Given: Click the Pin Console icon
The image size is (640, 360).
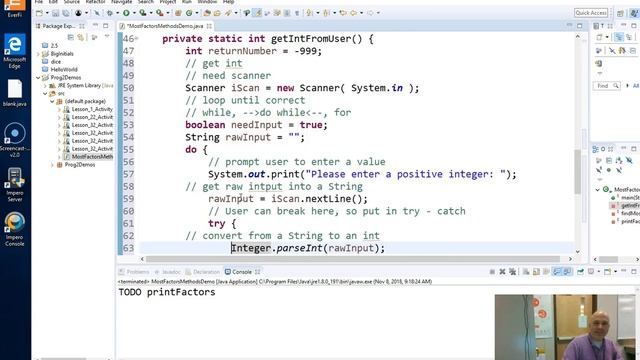Looking at the screenshot, I should click(580, 272).
